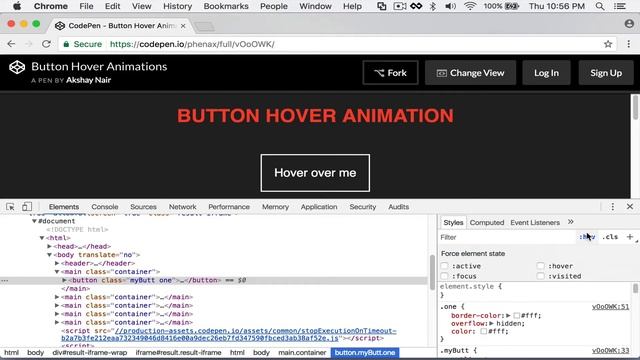Open Chrome three-dot menu
The width and height of the screenshot is (640, 360).
click(629, 44)
